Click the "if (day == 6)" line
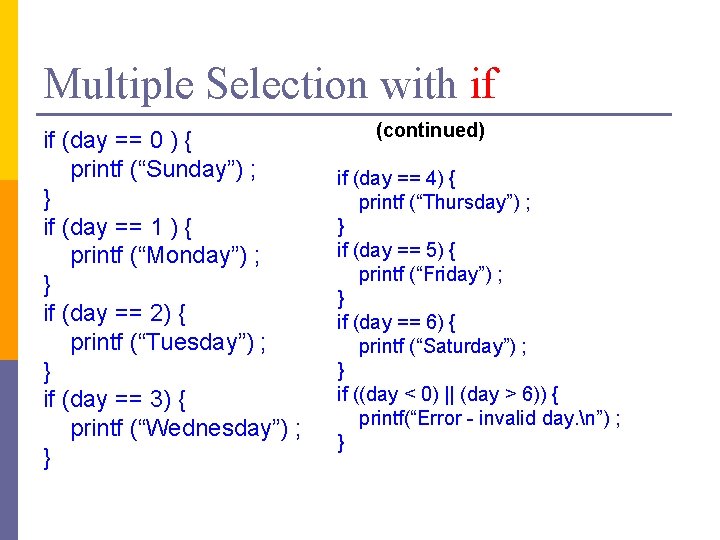Screen dimensions: 720x540 397,322
